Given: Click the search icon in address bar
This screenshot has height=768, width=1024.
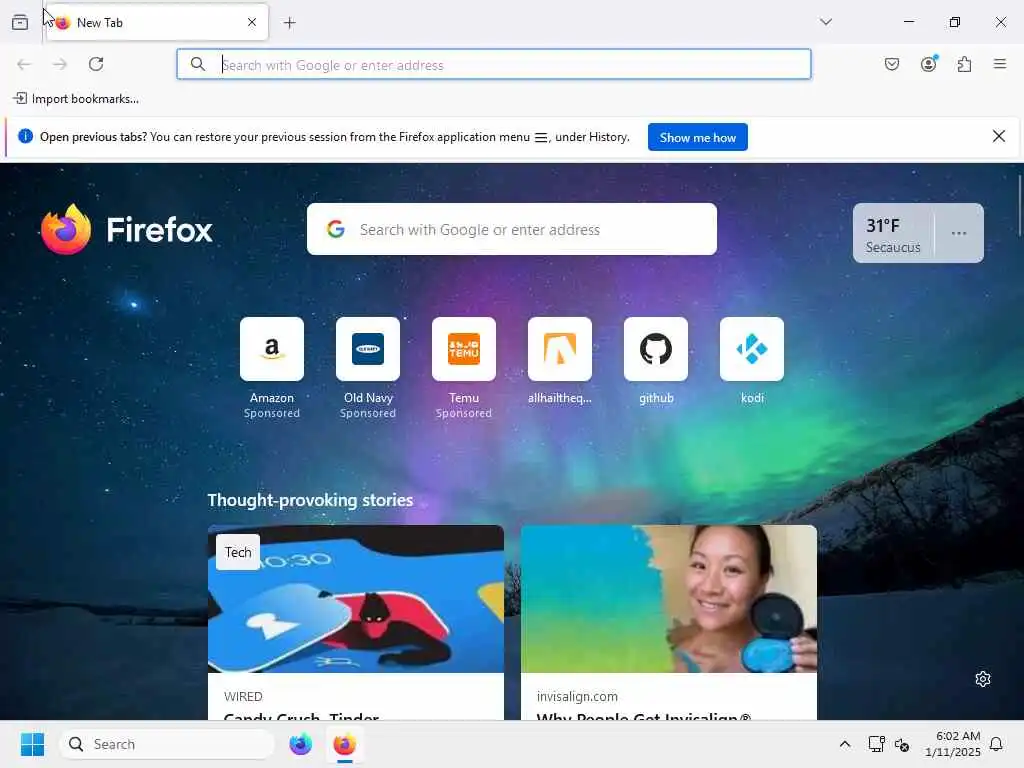Looking at the screenshot, I should click(198, 64).
